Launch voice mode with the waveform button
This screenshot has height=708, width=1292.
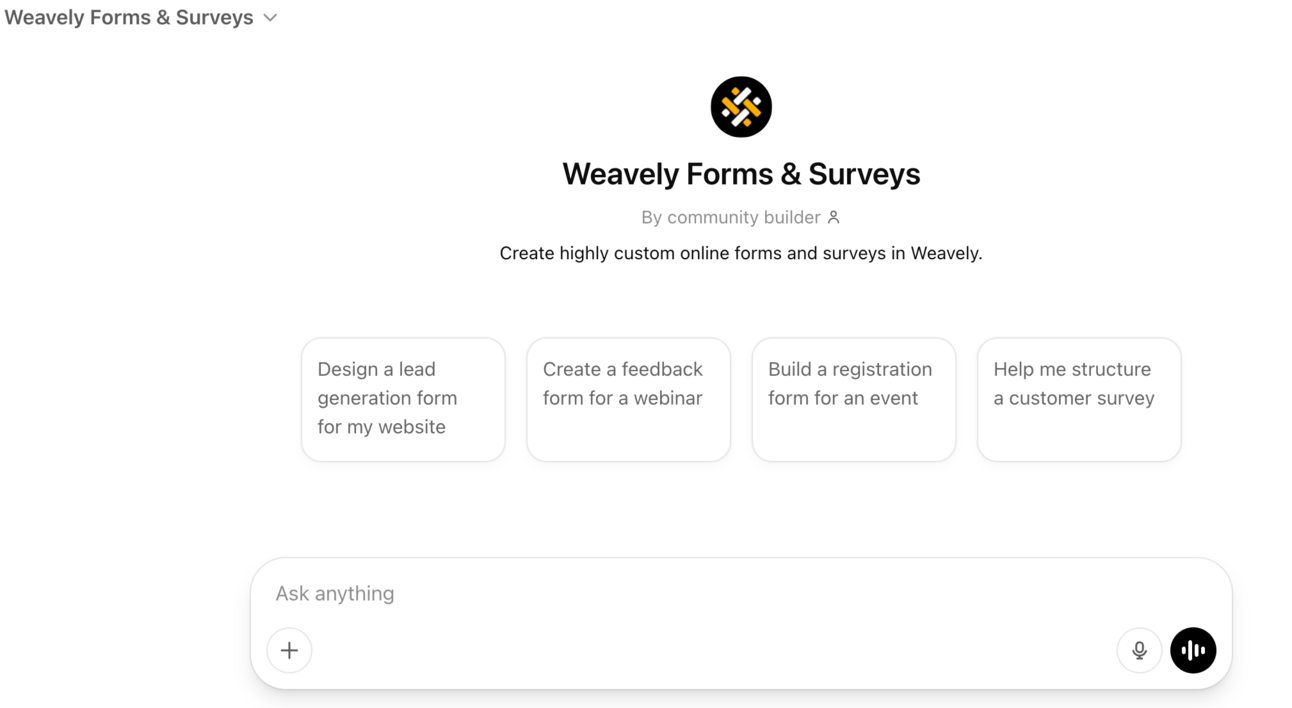coord(1193,650)
